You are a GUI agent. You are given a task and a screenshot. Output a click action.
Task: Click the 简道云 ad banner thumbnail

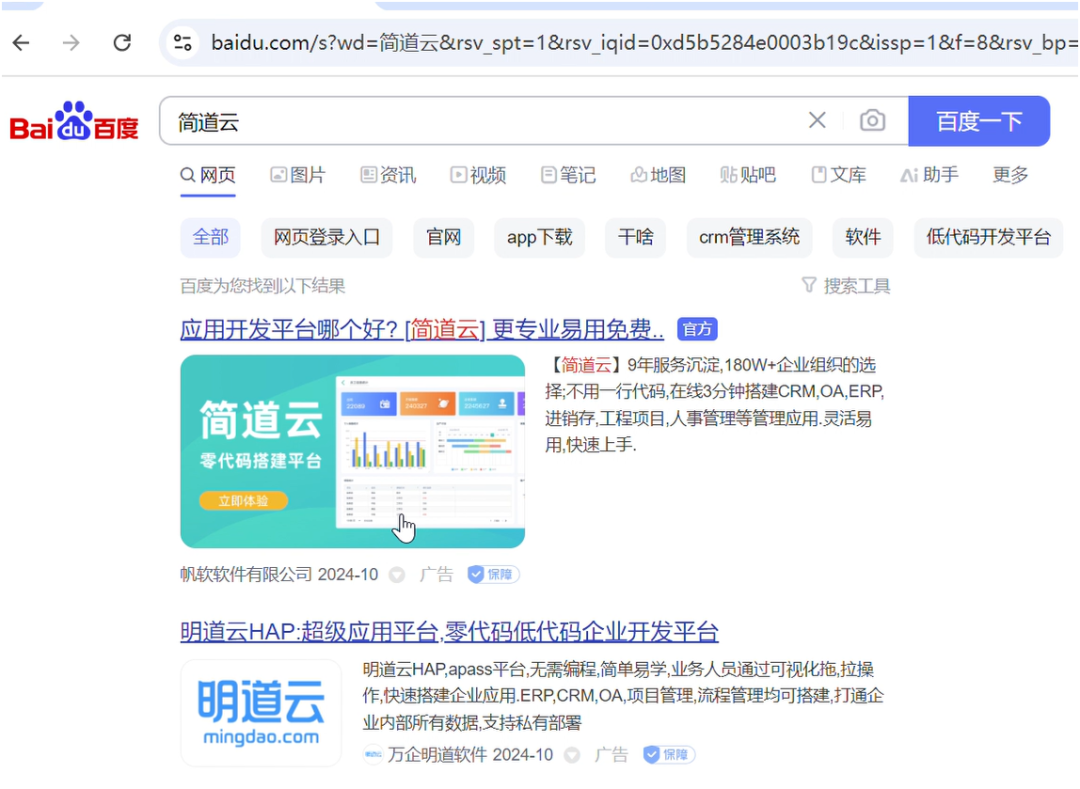[x=352, y=451]
